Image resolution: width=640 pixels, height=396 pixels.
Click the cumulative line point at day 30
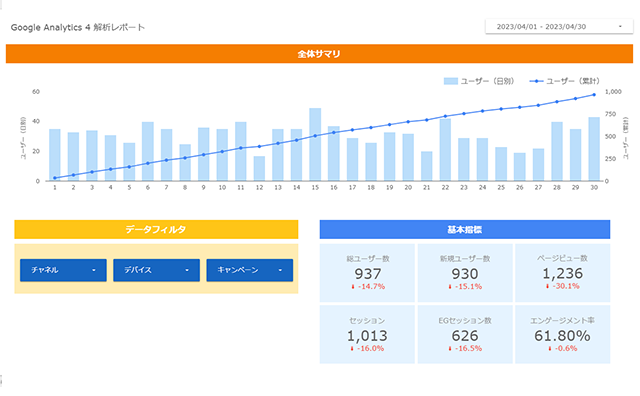594,95
